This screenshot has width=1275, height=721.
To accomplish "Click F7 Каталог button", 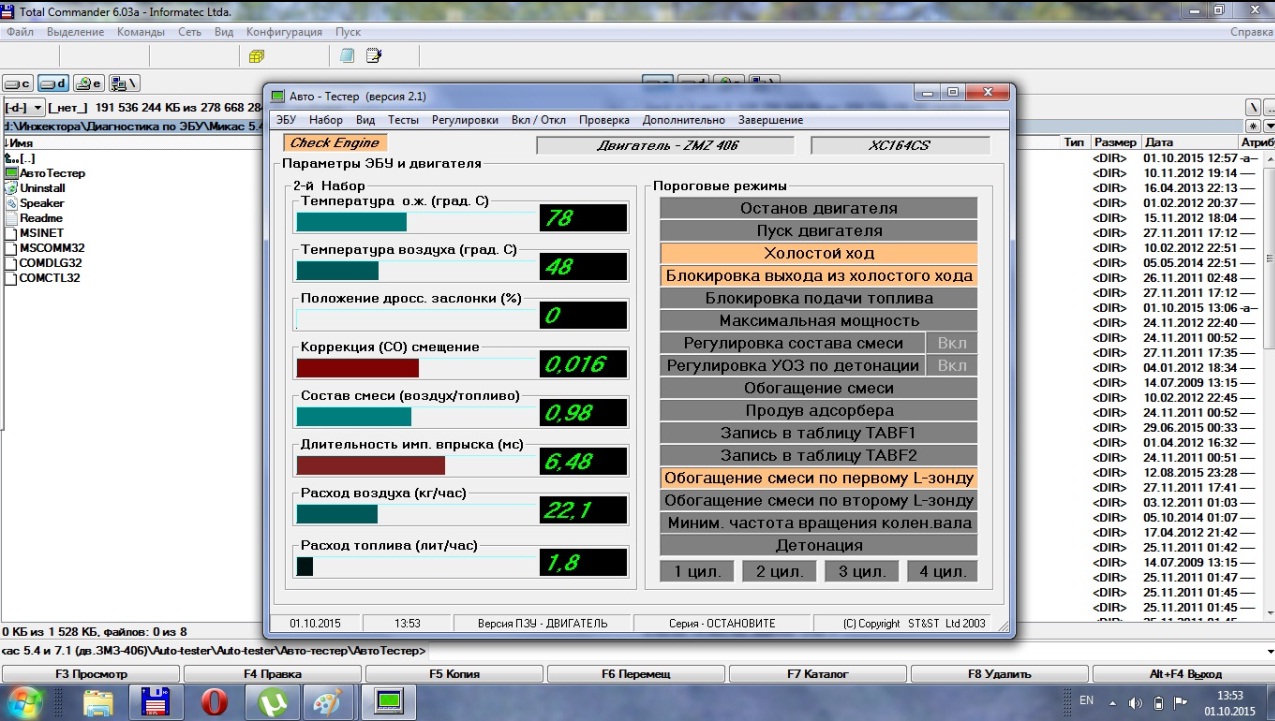I will pos(818,674).
